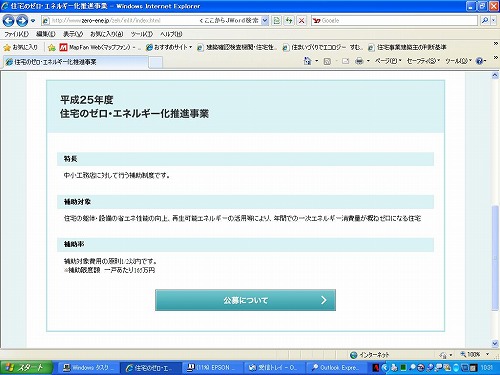This screenshot has height=375, width=500.
Task: Select the 補助対象 section heading text
Action: [77, 202]
